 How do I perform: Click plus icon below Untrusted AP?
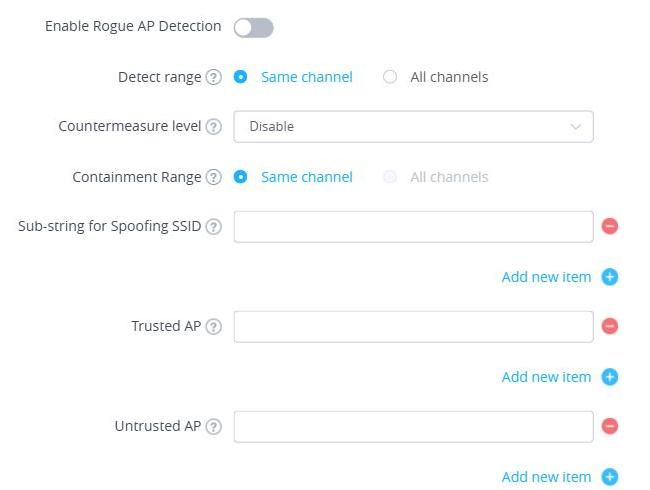click(x=610, y=477)
